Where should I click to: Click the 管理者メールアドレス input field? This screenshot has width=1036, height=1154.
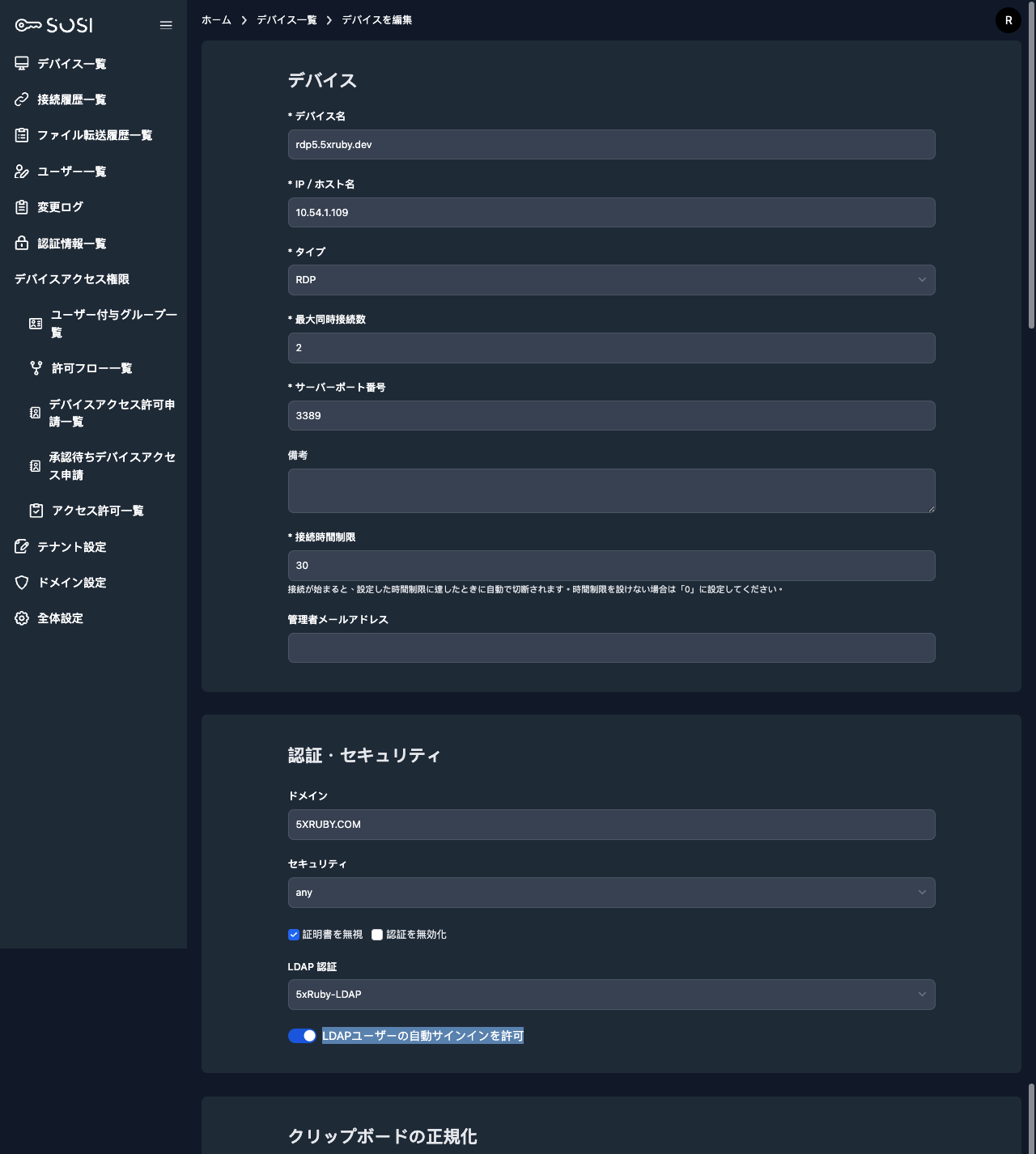click(x=611, y=648)
